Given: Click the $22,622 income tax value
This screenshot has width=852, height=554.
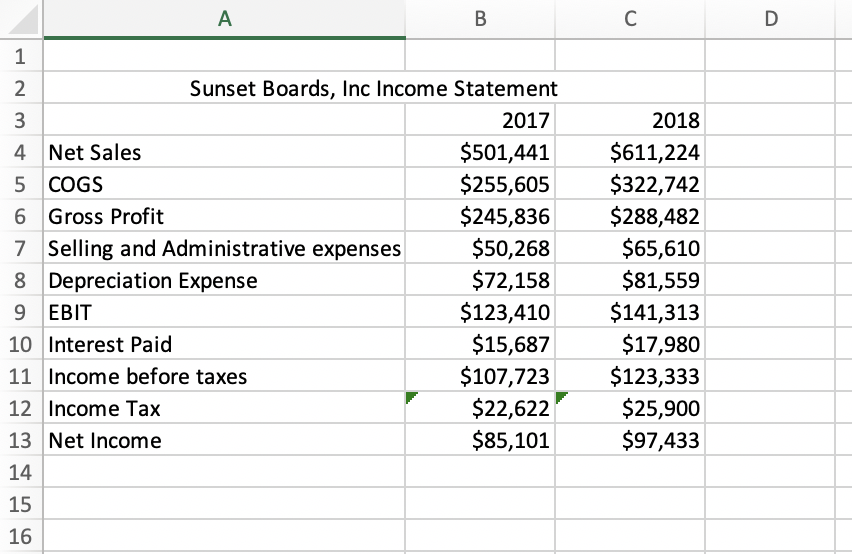Looking at the screenshot, I should point(480,408).
